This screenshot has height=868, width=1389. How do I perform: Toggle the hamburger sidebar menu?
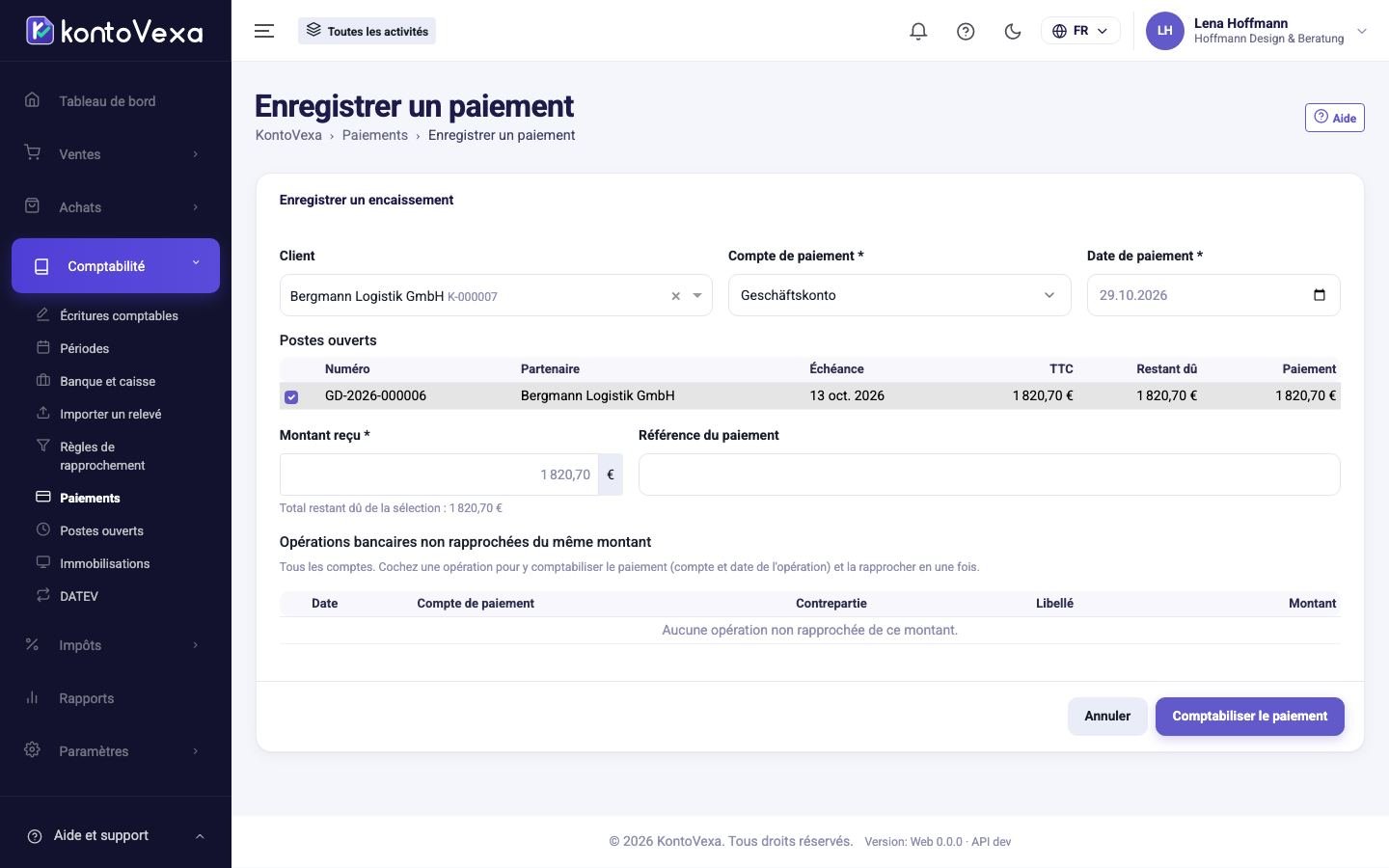click(264, 31)
